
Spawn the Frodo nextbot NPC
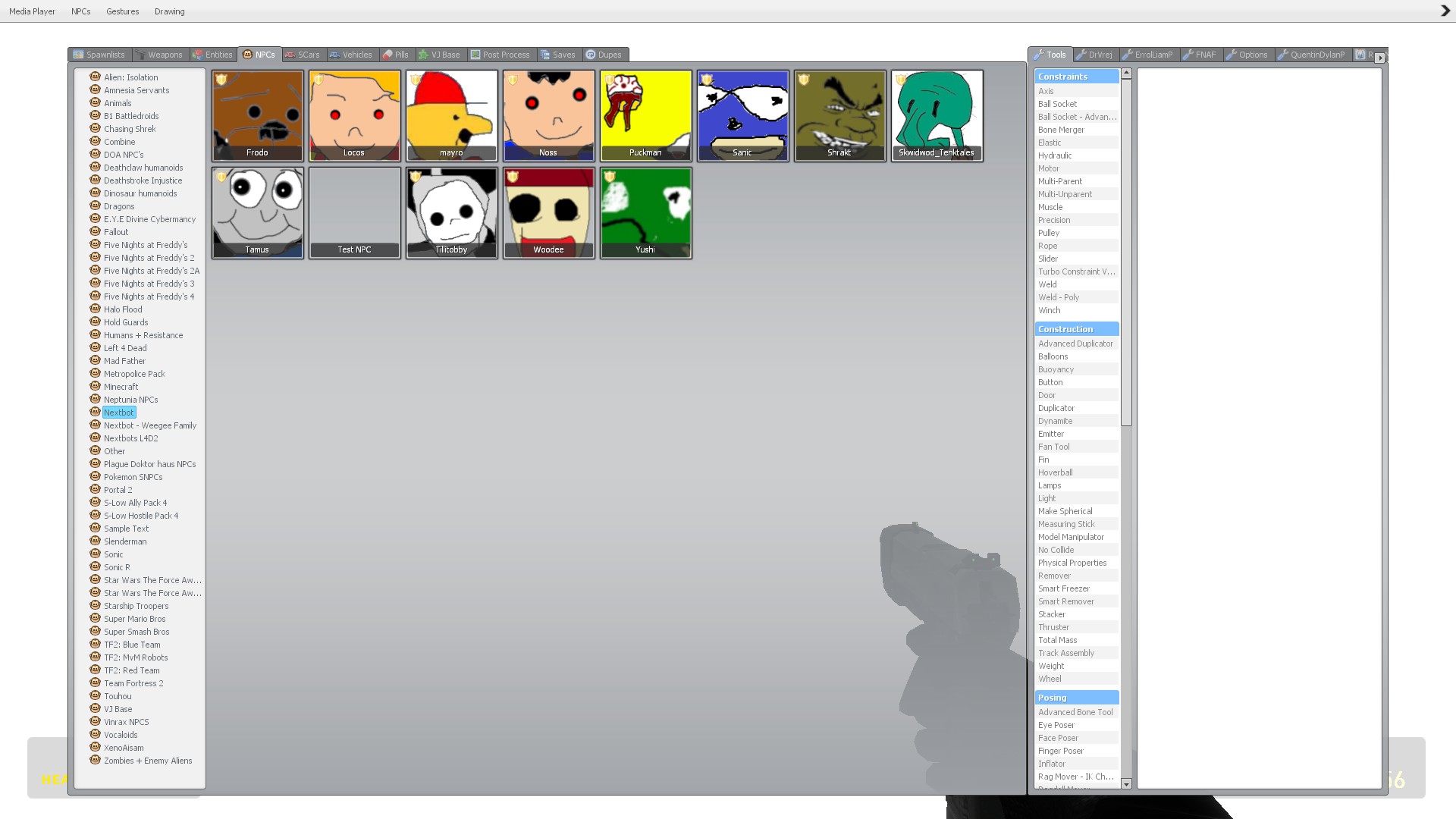tap(258, 116)
